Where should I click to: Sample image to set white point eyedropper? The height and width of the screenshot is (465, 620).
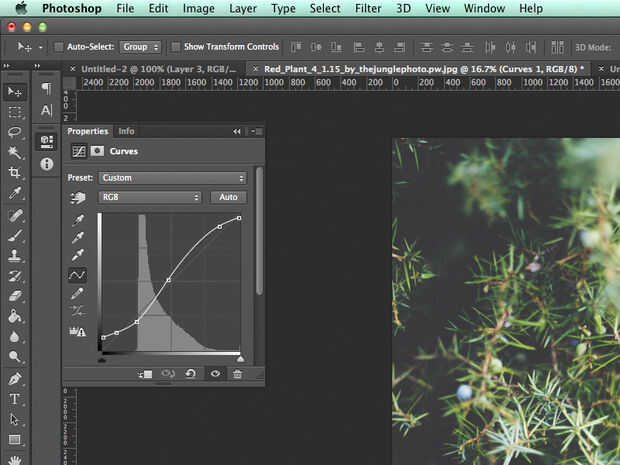pos(78,255)
